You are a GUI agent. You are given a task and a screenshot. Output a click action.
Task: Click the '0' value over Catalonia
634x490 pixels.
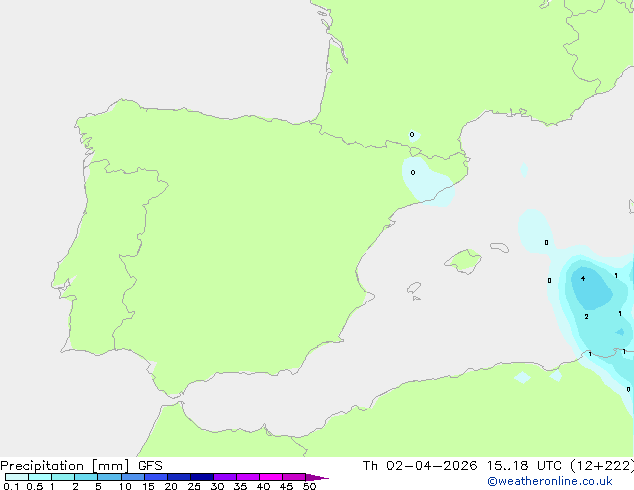412,173
